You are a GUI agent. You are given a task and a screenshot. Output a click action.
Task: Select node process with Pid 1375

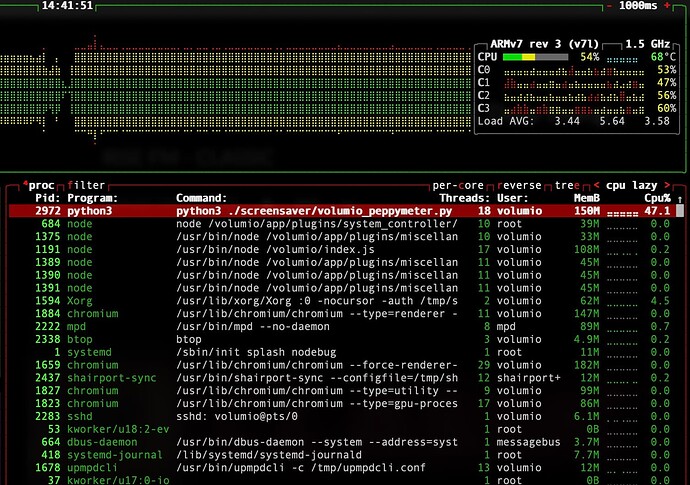342,236
